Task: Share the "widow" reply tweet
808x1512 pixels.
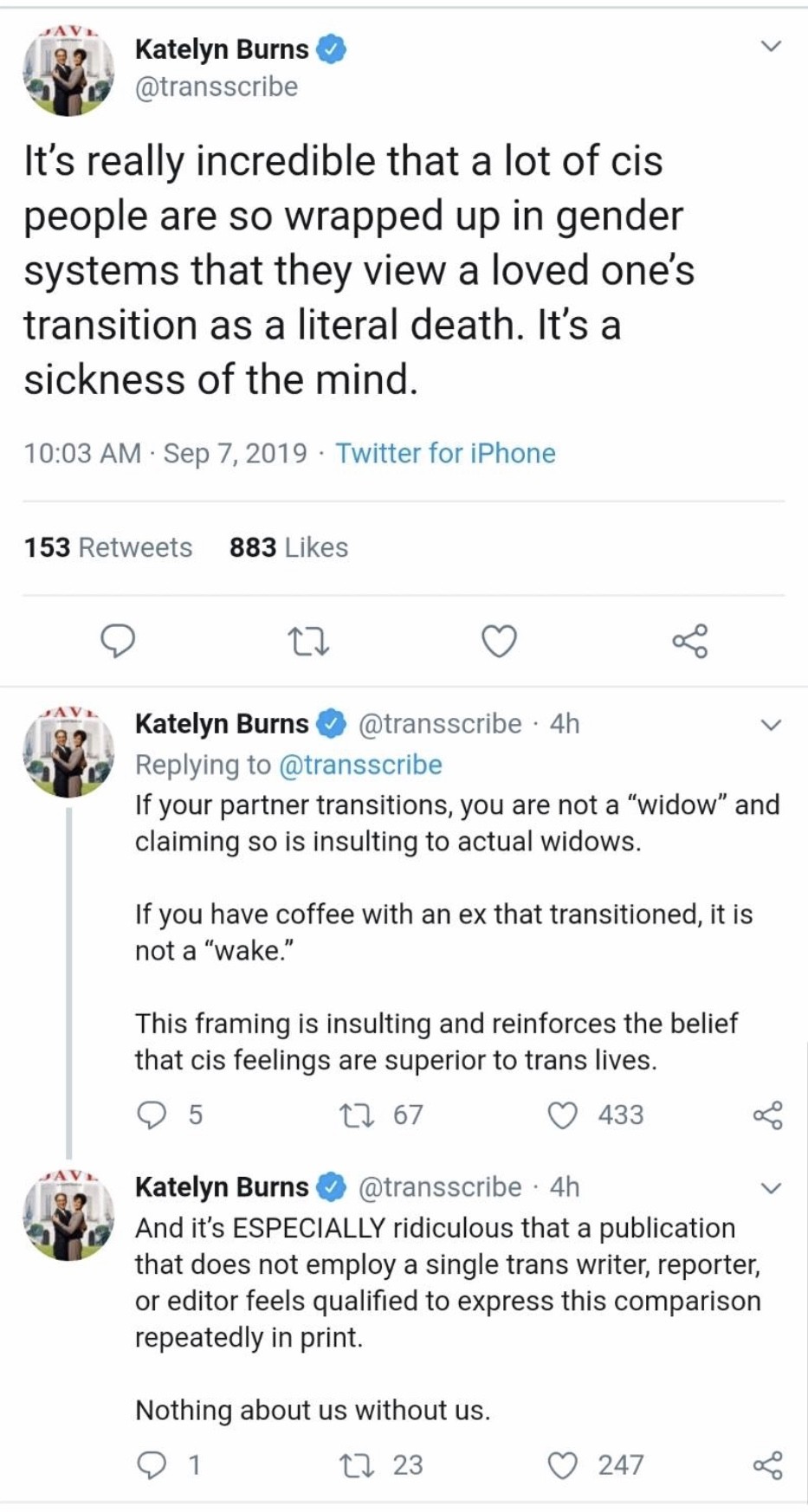Action: [x=767, y=1115]
